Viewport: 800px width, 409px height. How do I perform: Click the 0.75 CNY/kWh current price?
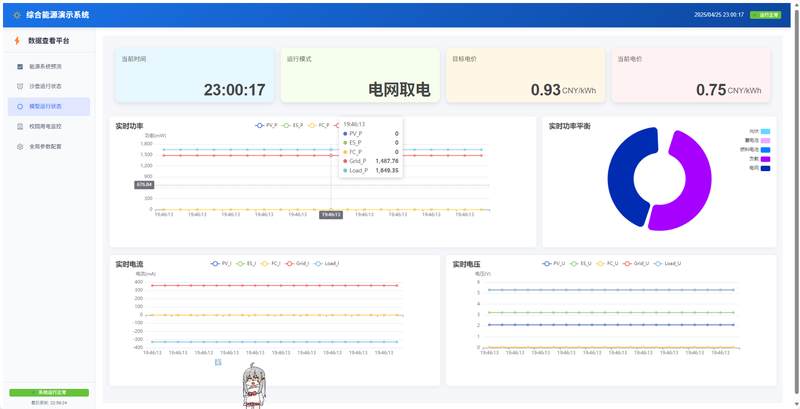(x=729, y=90)
